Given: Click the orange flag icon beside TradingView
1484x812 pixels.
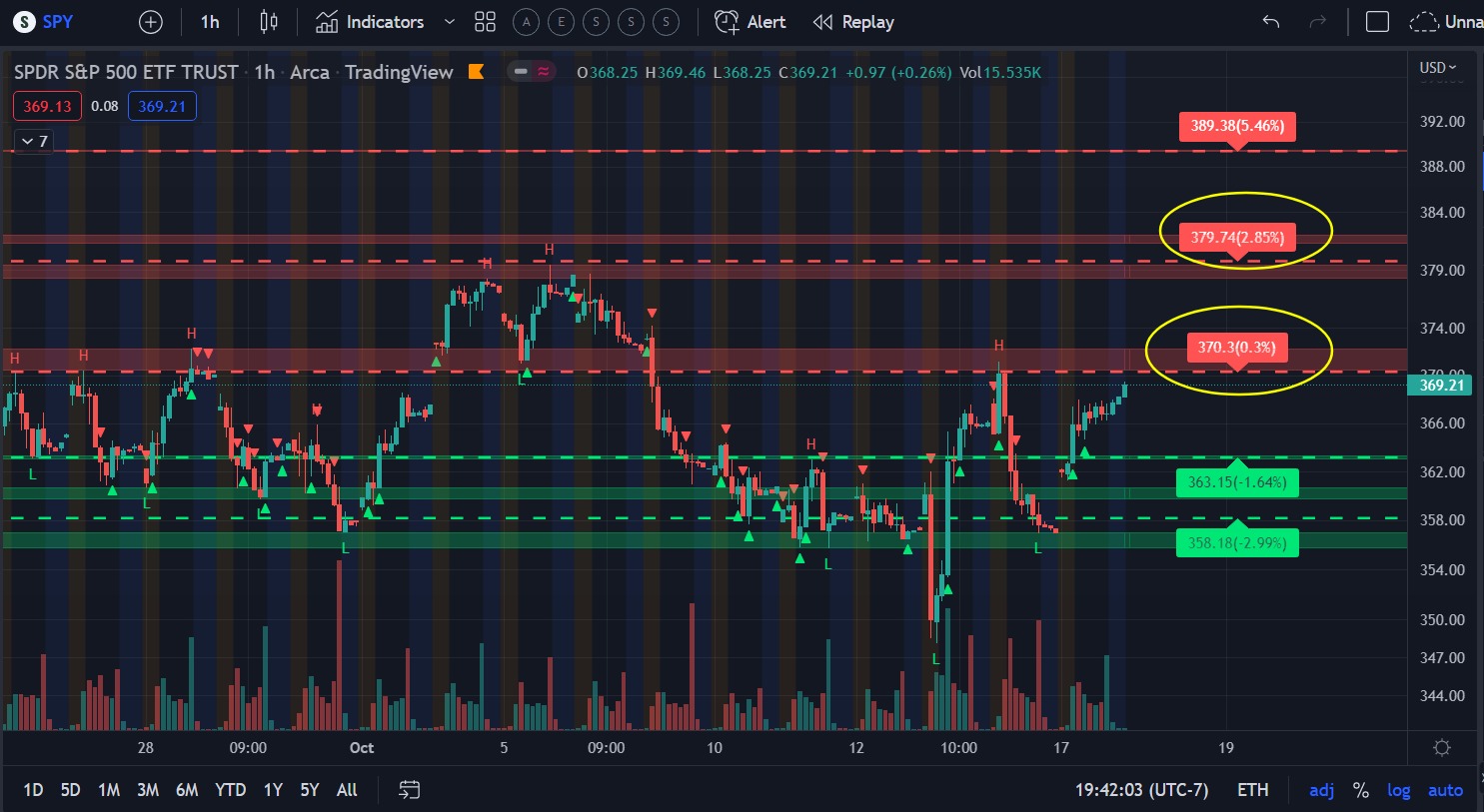Looking at the screenshot, I should 477,71.
